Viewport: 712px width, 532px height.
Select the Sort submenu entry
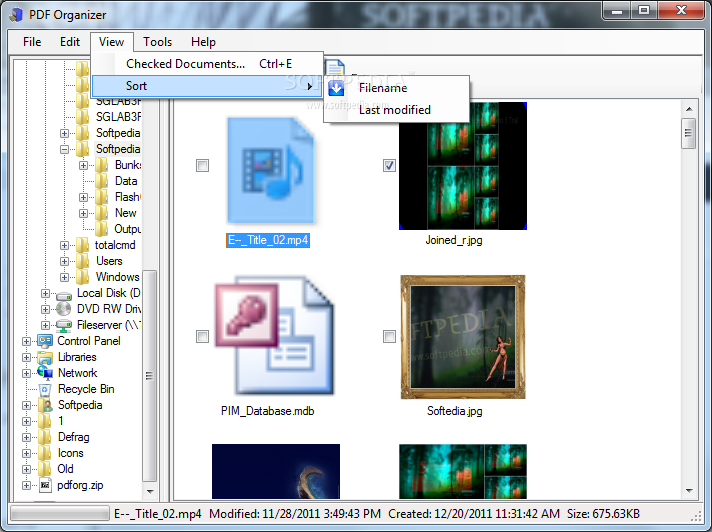click(x=207, y=86)
